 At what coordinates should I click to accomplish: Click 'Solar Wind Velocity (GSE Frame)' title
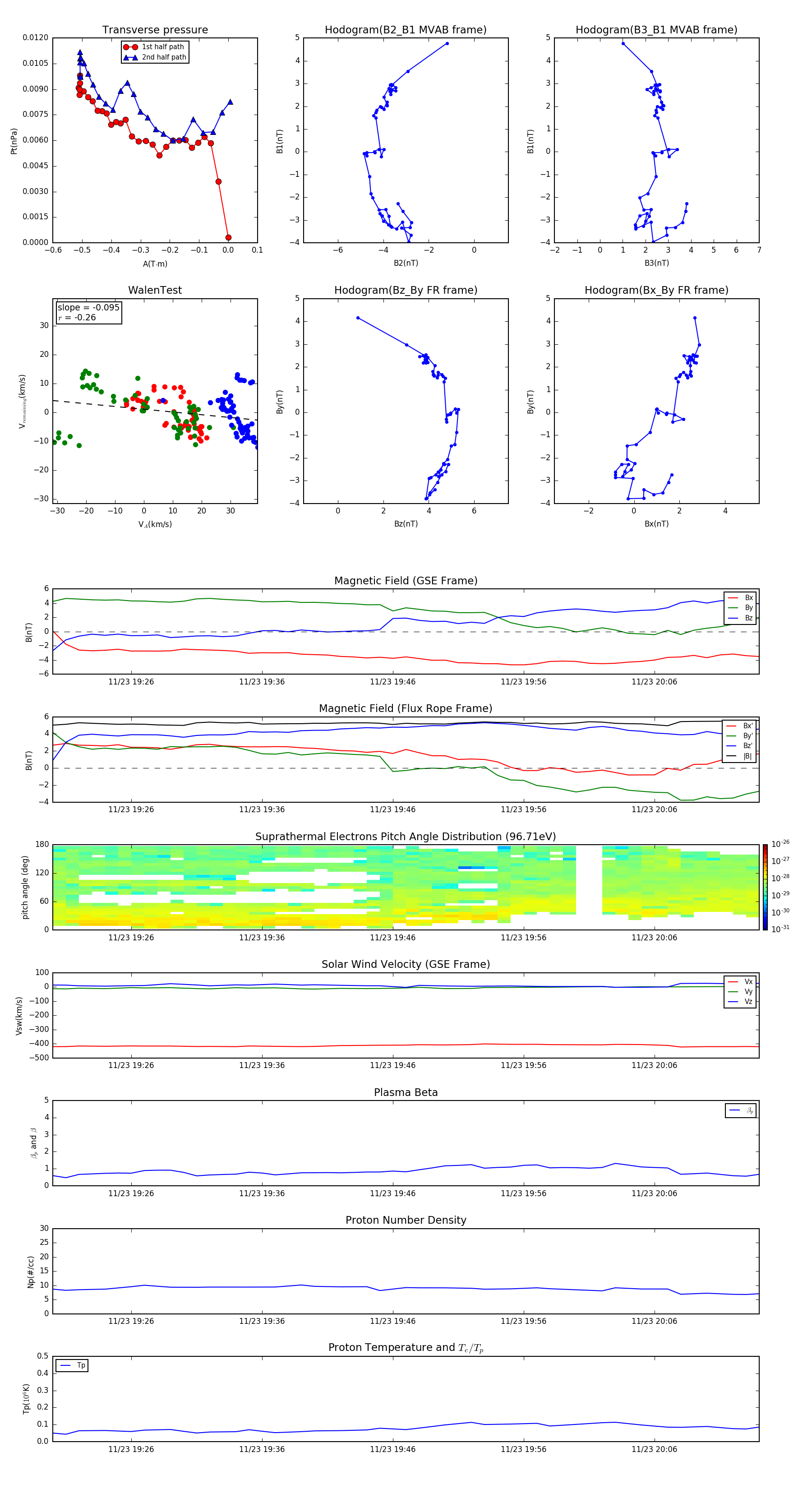coord(406,964)
